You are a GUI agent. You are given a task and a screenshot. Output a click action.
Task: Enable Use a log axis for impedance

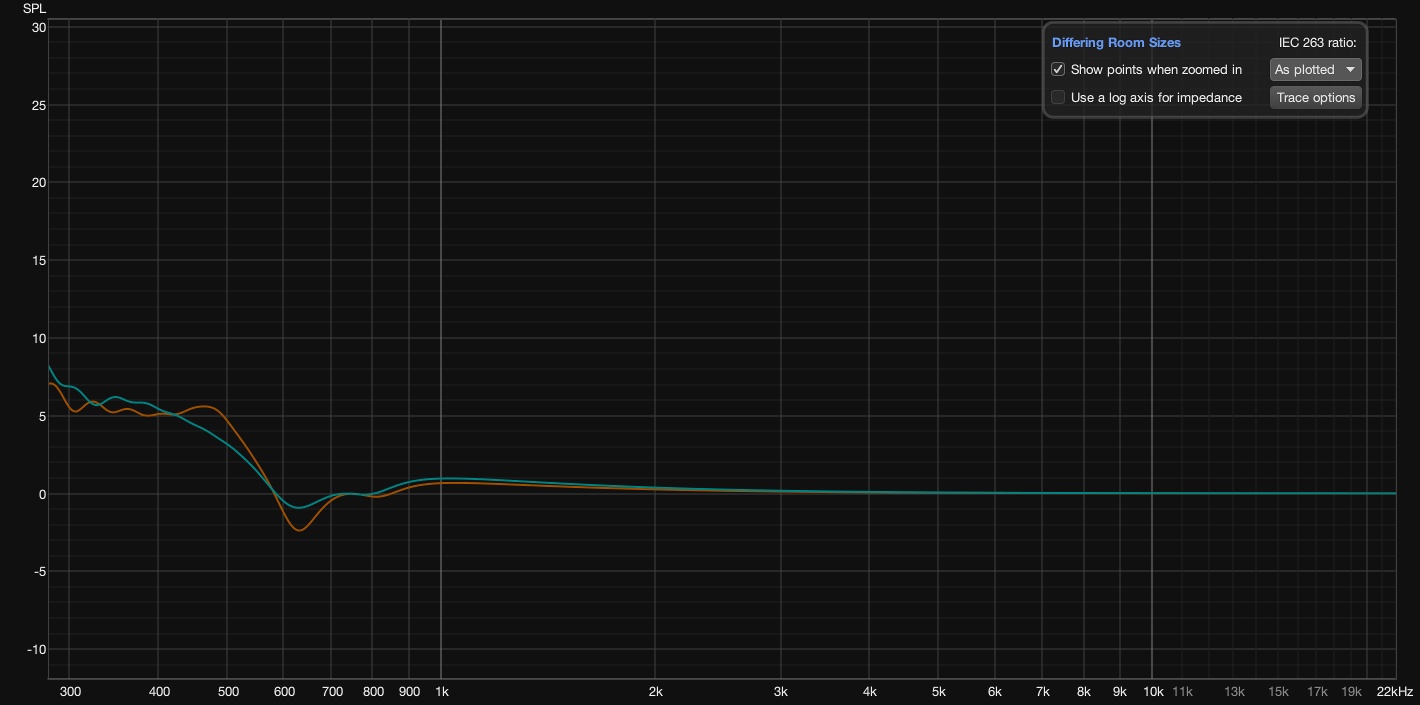click(1058, 98)
